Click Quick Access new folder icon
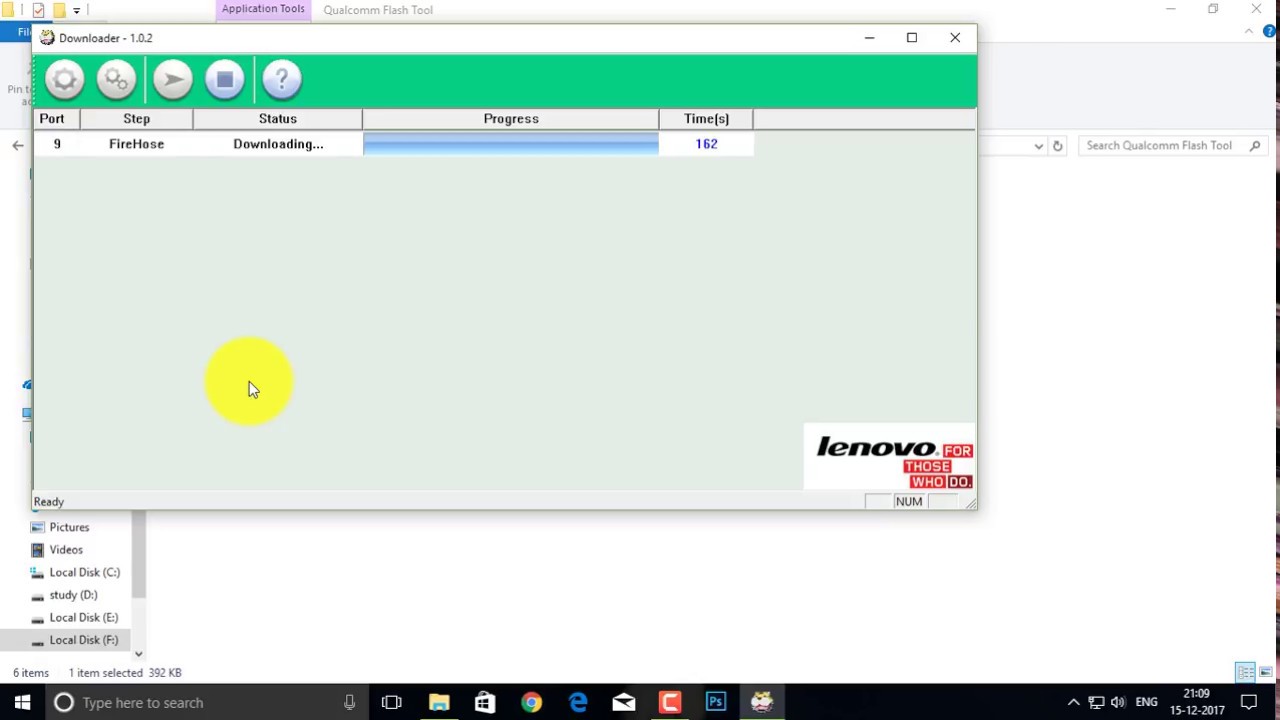Image resolution: width=1280 pixels, height=720 pixels. pyautogui.click(x=59, y=10)
